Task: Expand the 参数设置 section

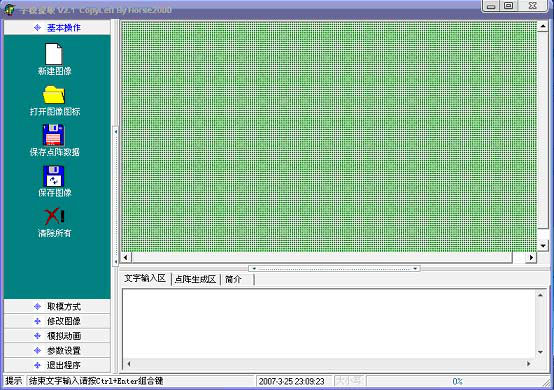Action: (x=57, y=350)
